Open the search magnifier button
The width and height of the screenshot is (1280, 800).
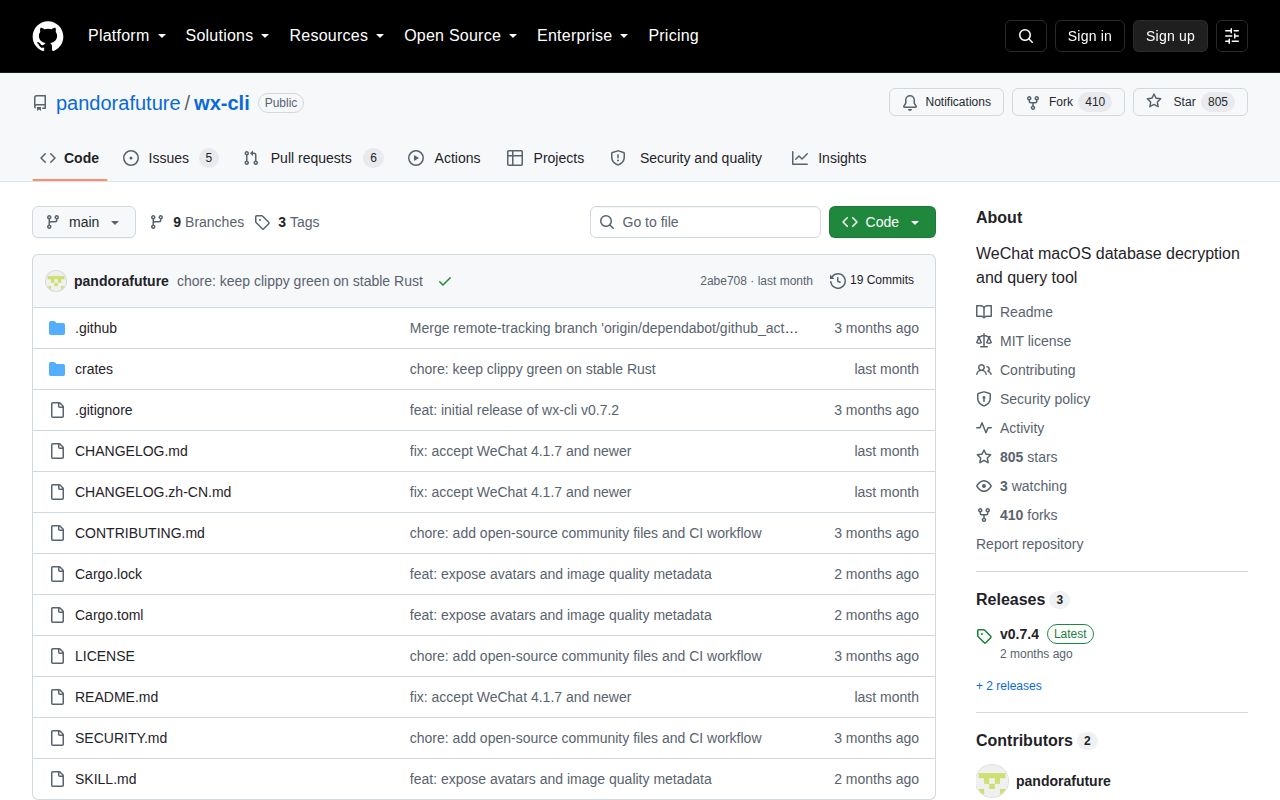point(1026,36)
